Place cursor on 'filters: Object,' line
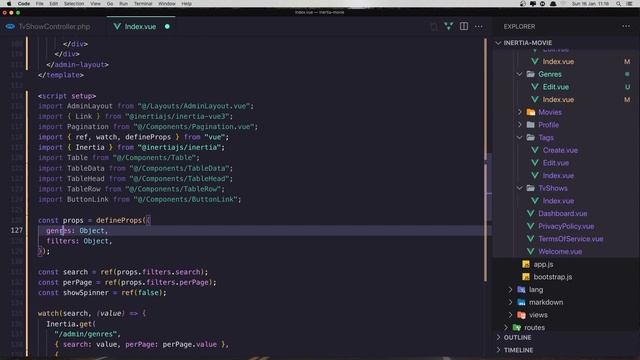Image resolution: width=640 pixels, height=360 pixels. pos(79,241)
